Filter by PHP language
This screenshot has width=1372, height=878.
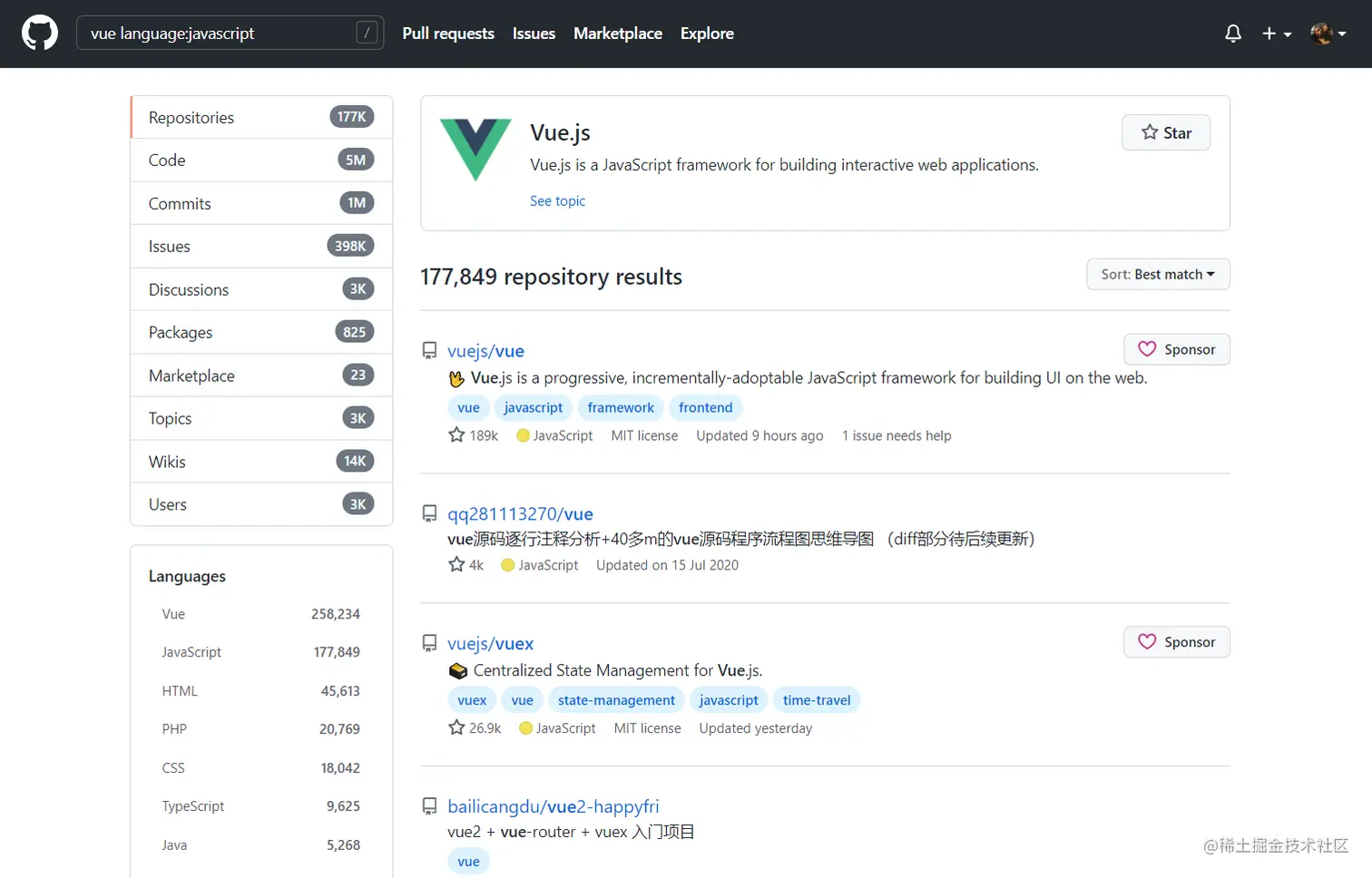(x=261, y=729)
